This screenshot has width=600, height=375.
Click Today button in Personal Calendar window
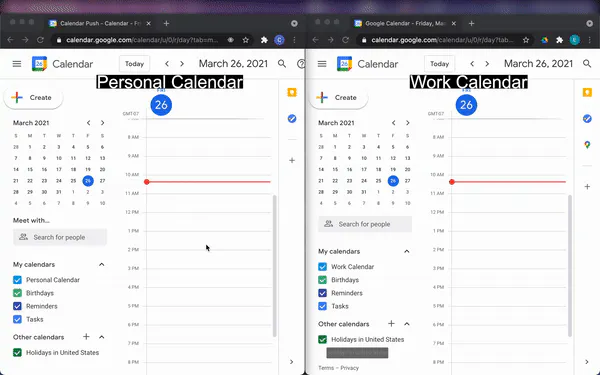[x=134, y=64]
